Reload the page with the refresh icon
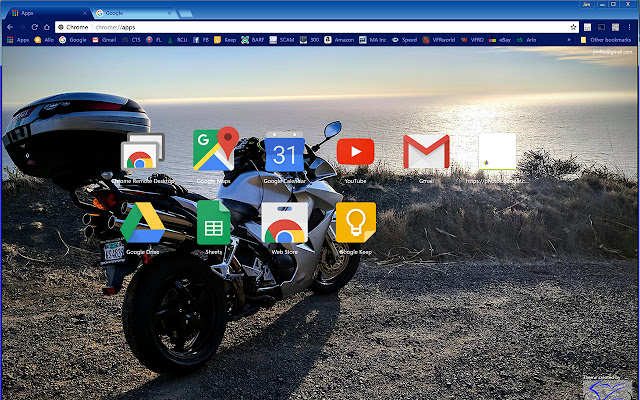Image resolution: width=640 pixels, height=400 pixels. pos(35,27)
